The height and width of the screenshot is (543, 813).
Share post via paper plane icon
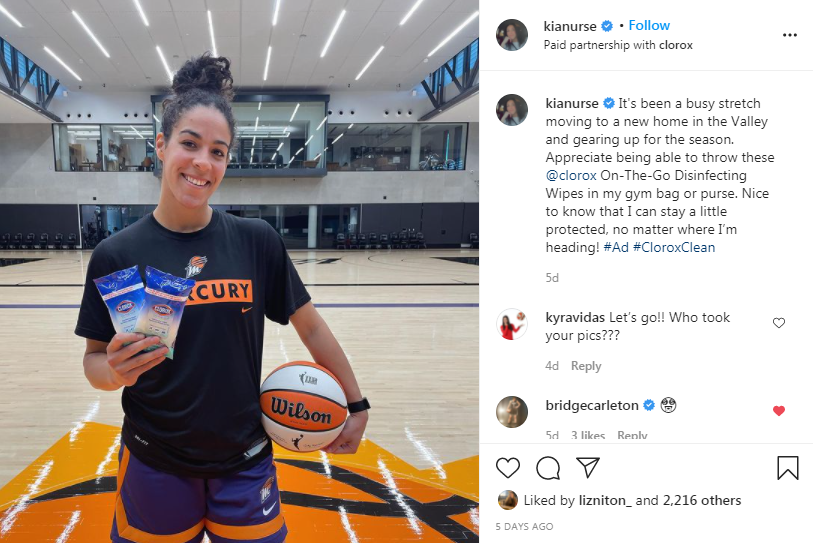click(588, 467)
